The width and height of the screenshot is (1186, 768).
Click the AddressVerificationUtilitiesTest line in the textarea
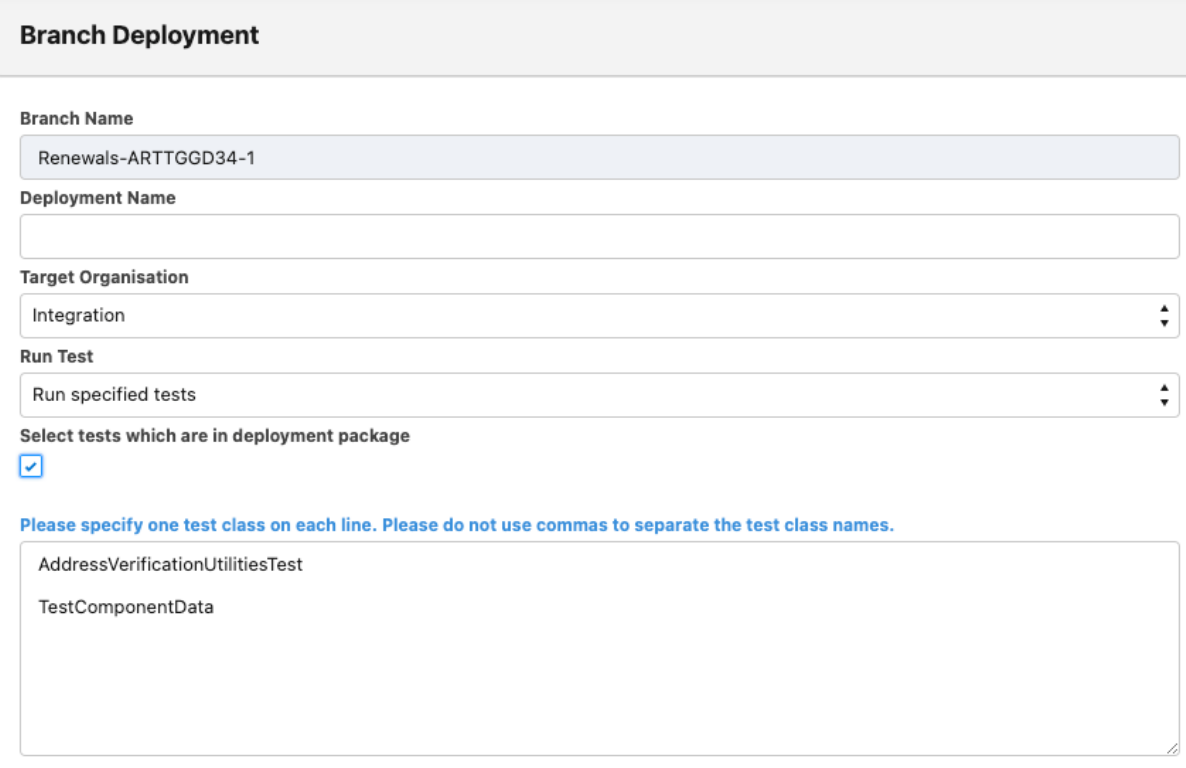tap(170, 565)
